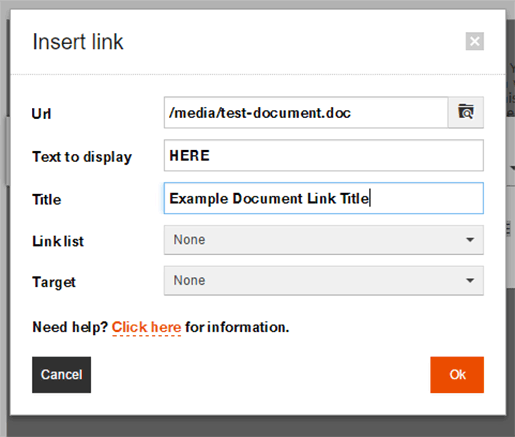
Task: Expand the Target dropdown
Action: pyautogui.click(x=324, y=280)
